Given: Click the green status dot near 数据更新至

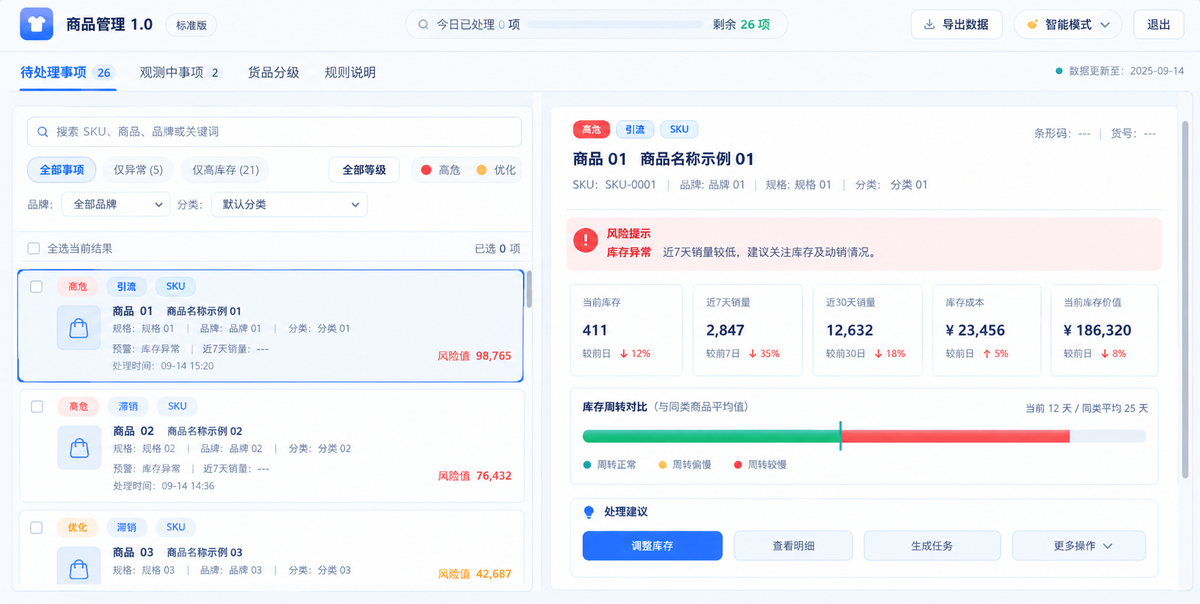Looking at the screenshot, I should point(1059,72).
